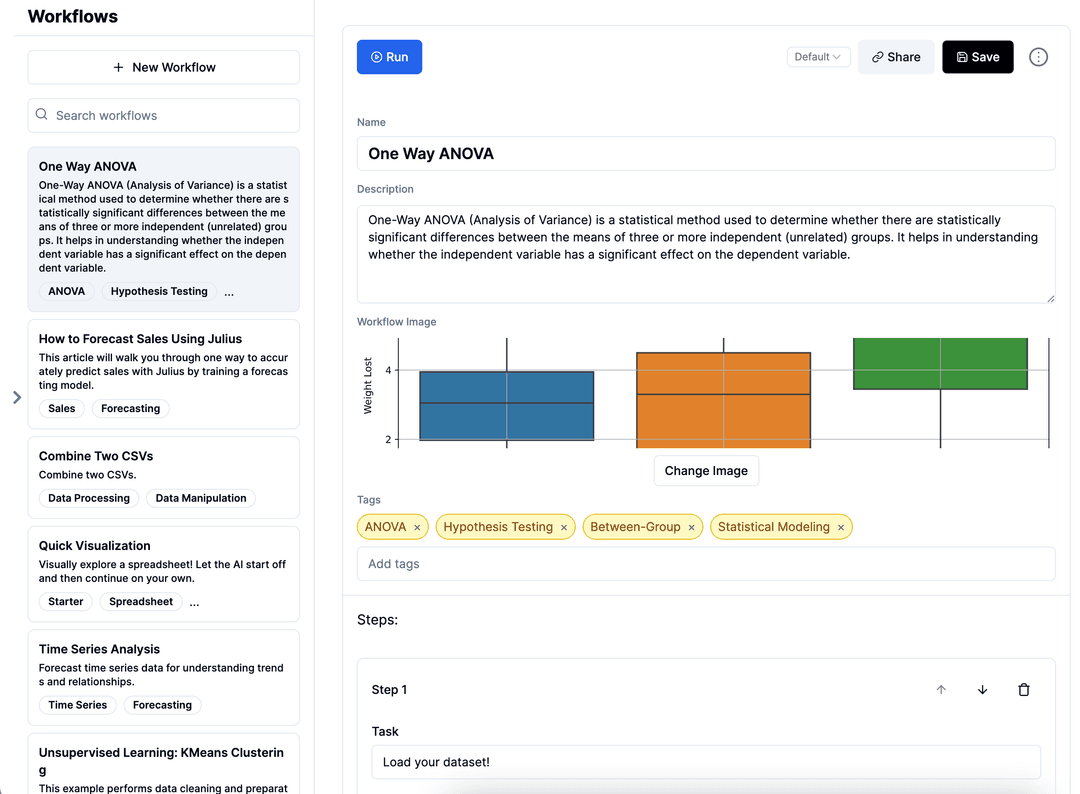Click the description resize handle corner
1080x794 pixels.
tap(1050, 298)
